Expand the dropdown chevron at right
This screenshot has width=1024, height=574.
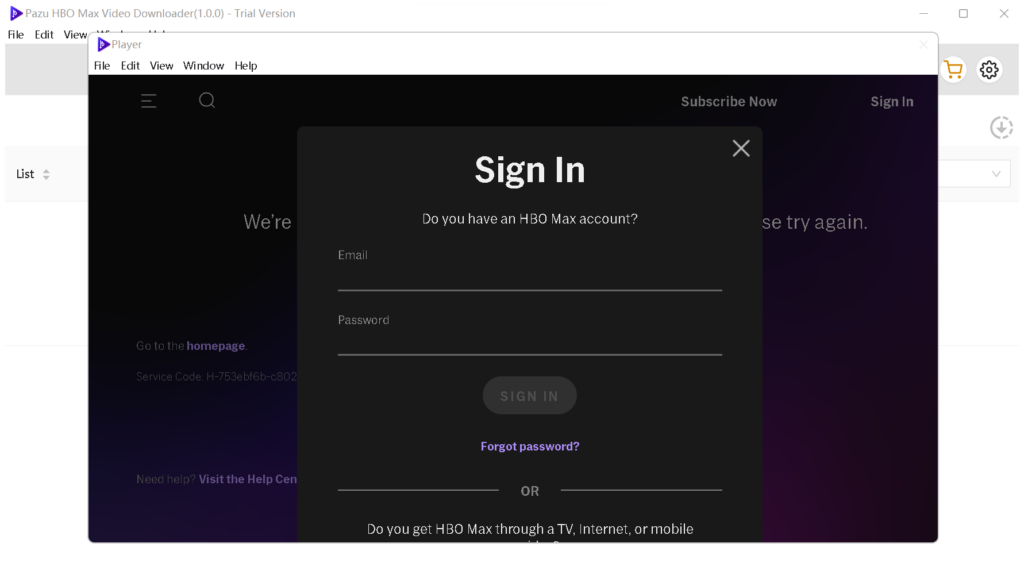click(996, 174)
